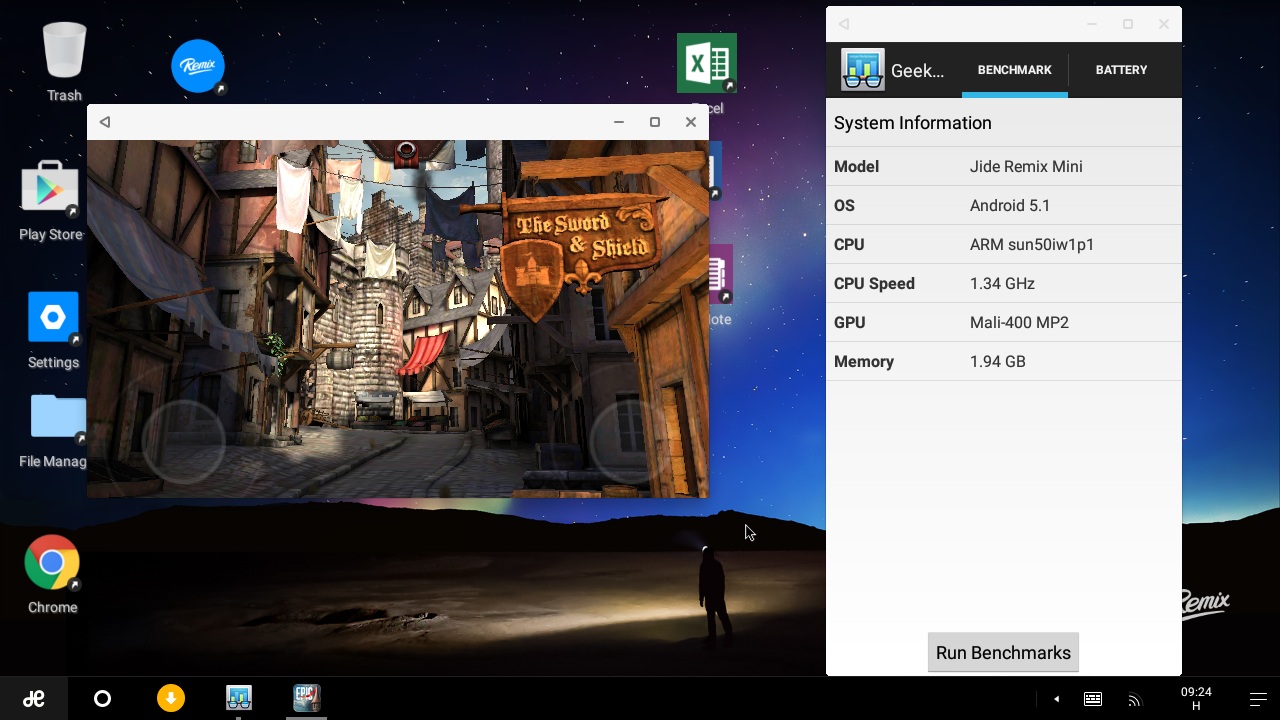The width and height of the screenshot is (1280, 720).
Task: Click the Jide start menu logo
Action: 34,699
